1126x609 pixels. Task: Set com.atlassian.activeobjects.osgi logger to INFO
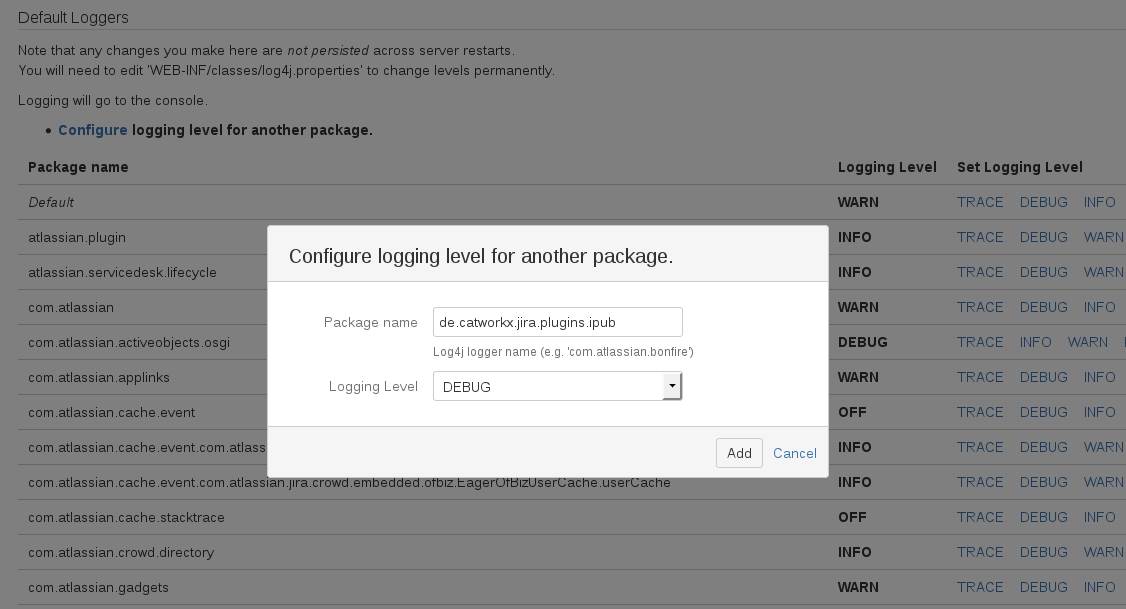pyautogui.click(x=1036, y=342)
